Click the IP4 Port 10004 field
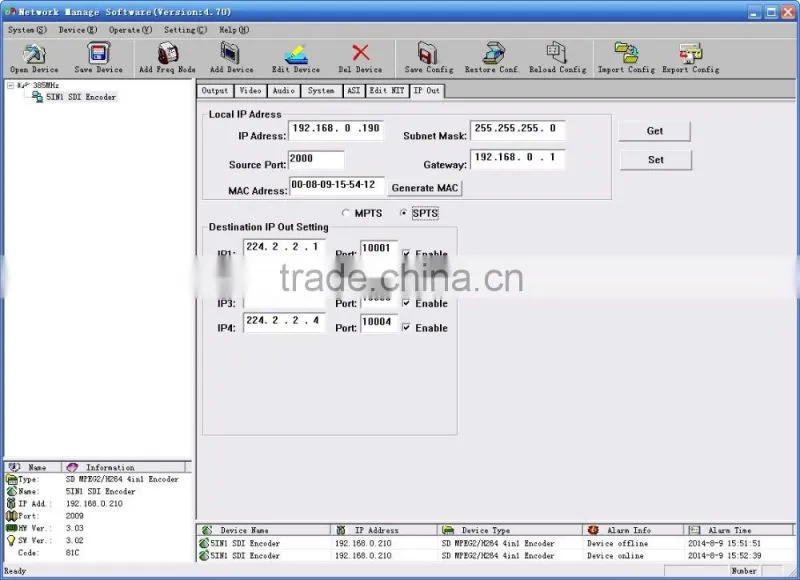Image resolution: width=800 pixels, height=580 pixels. point(379,322)
